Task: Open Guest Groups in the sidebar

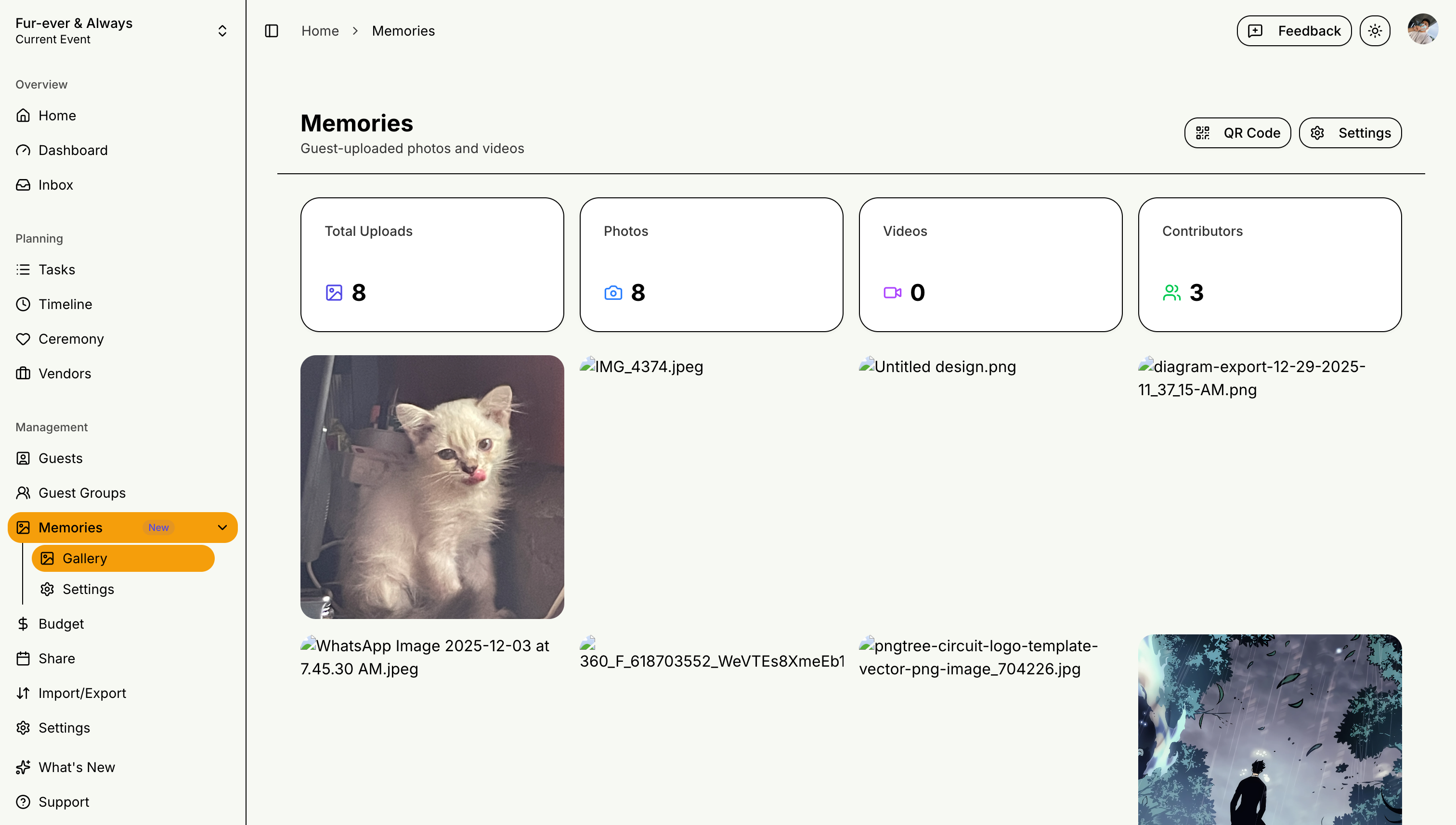Action: [x=82, y=493]
